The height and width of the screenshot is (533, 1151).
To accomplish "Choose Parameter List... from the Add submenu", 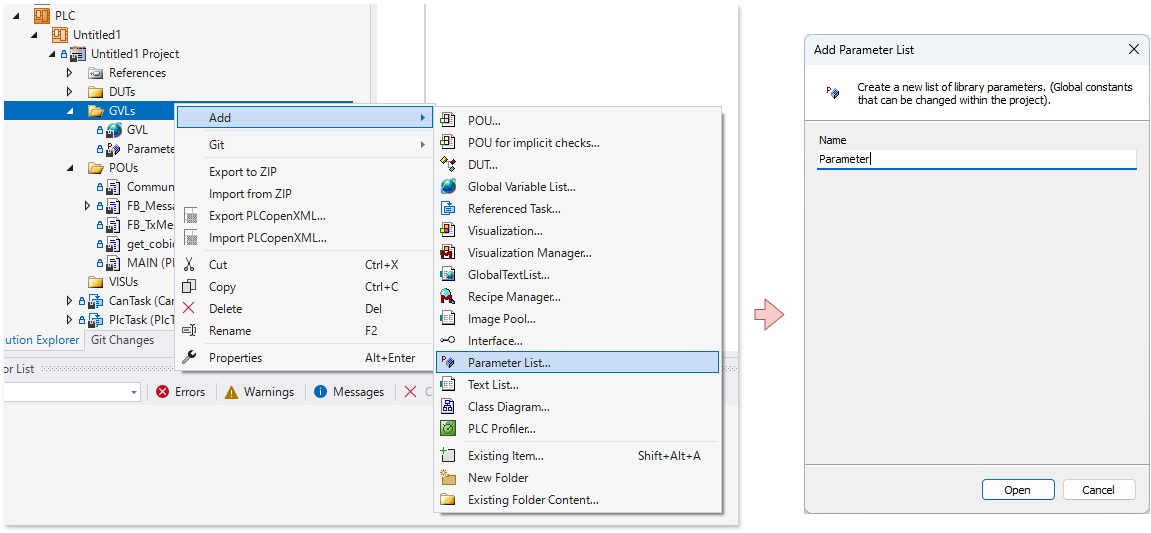I will [x=509, y=363].
